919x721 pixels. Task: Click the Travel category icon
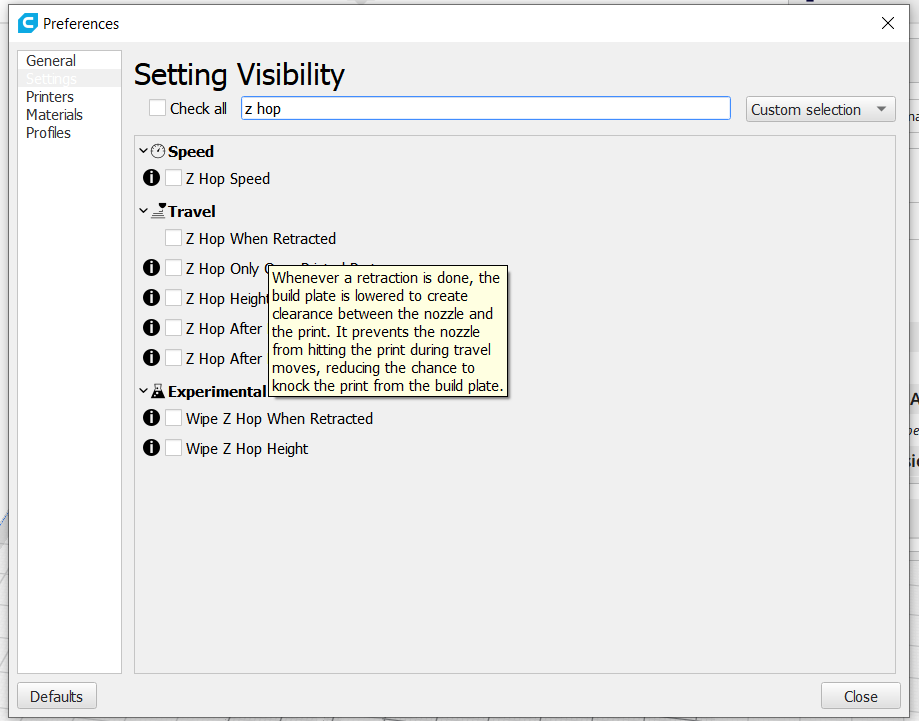(158, 211)
